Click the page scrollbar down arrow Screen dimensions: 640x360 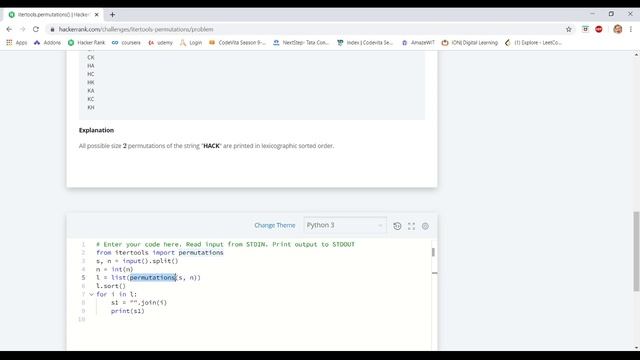(x=636, y=348)
